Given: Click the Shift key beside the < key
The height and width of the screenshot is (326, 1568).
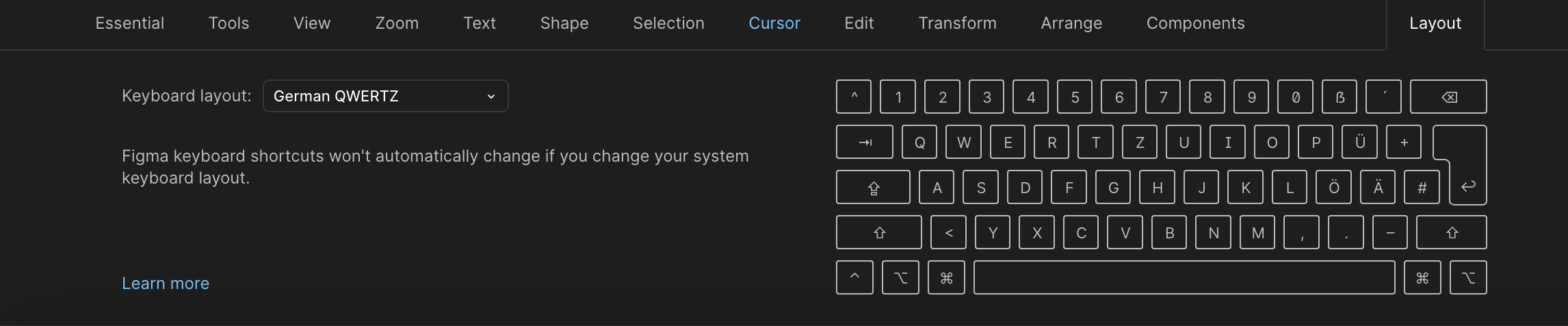Looking at the screenshot, I should 879,233.
